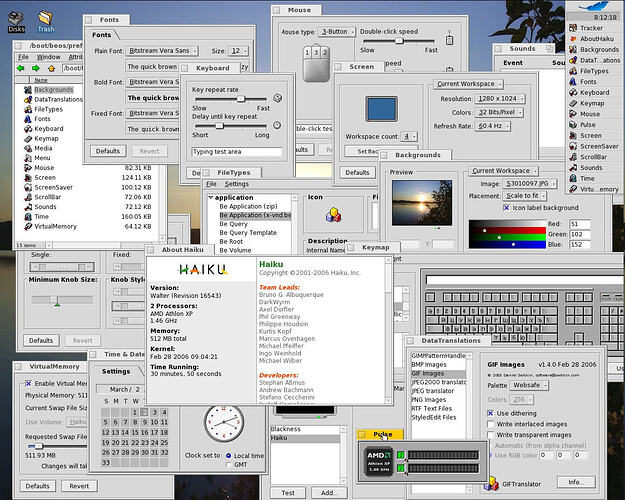Enable Write transparent images checkbox
The height and width of the screenshot is (500, 625).
coord(491,435)
